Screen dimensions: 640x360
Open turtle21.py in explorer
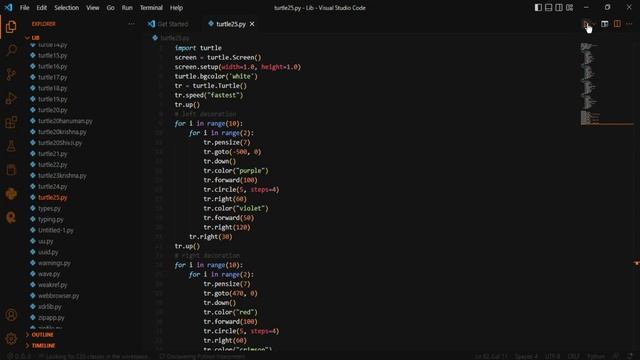(x=52, y=154)
